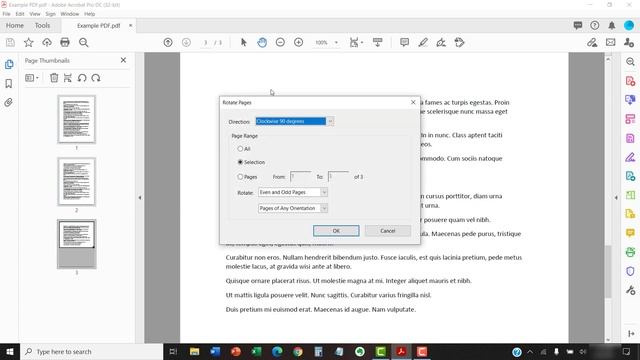Cancel the Rotate Pages dialog
The height and width of the screenshot is (360, 640).
tap(388, 231)
